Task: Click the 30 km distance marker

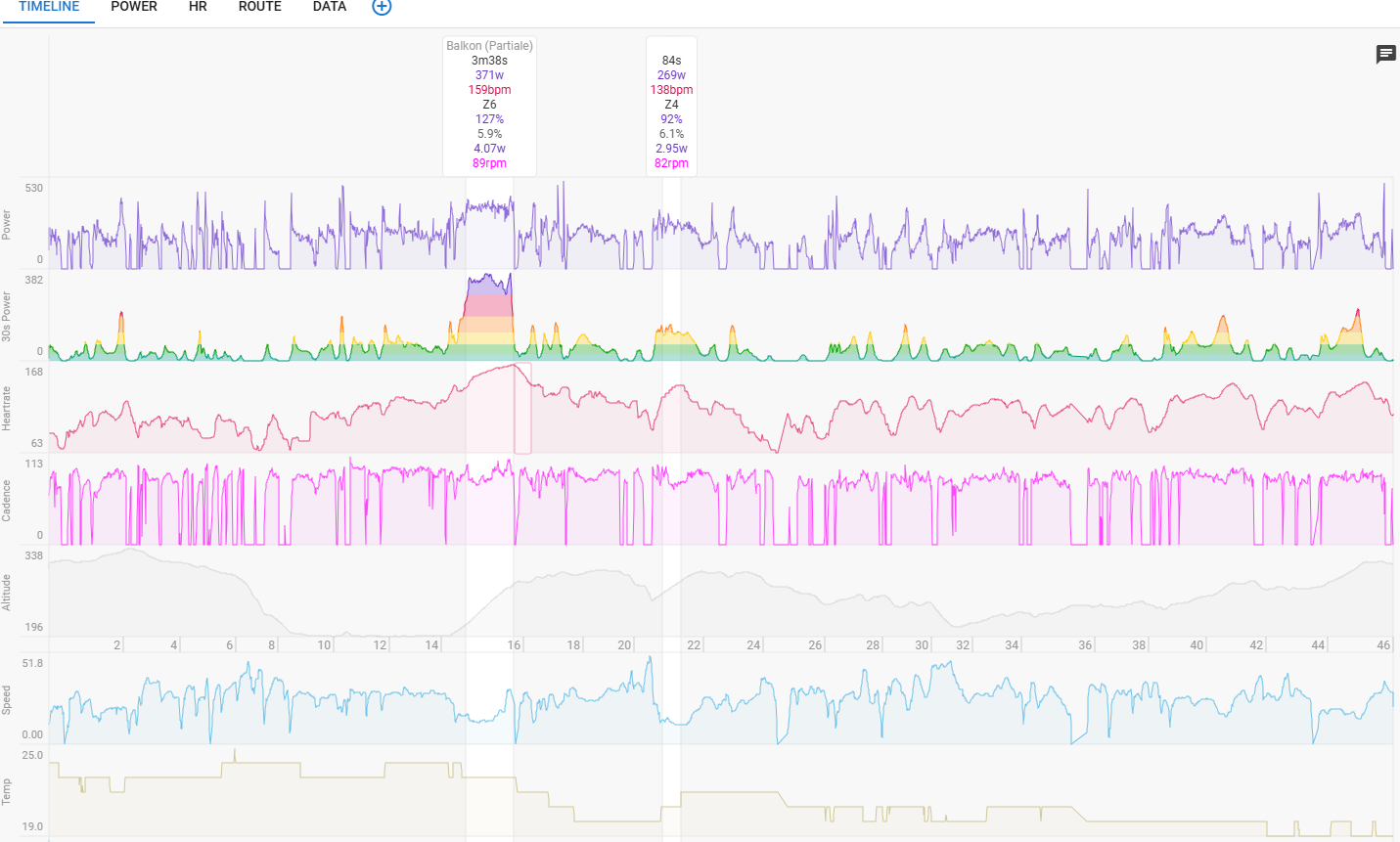Action: 922,645
